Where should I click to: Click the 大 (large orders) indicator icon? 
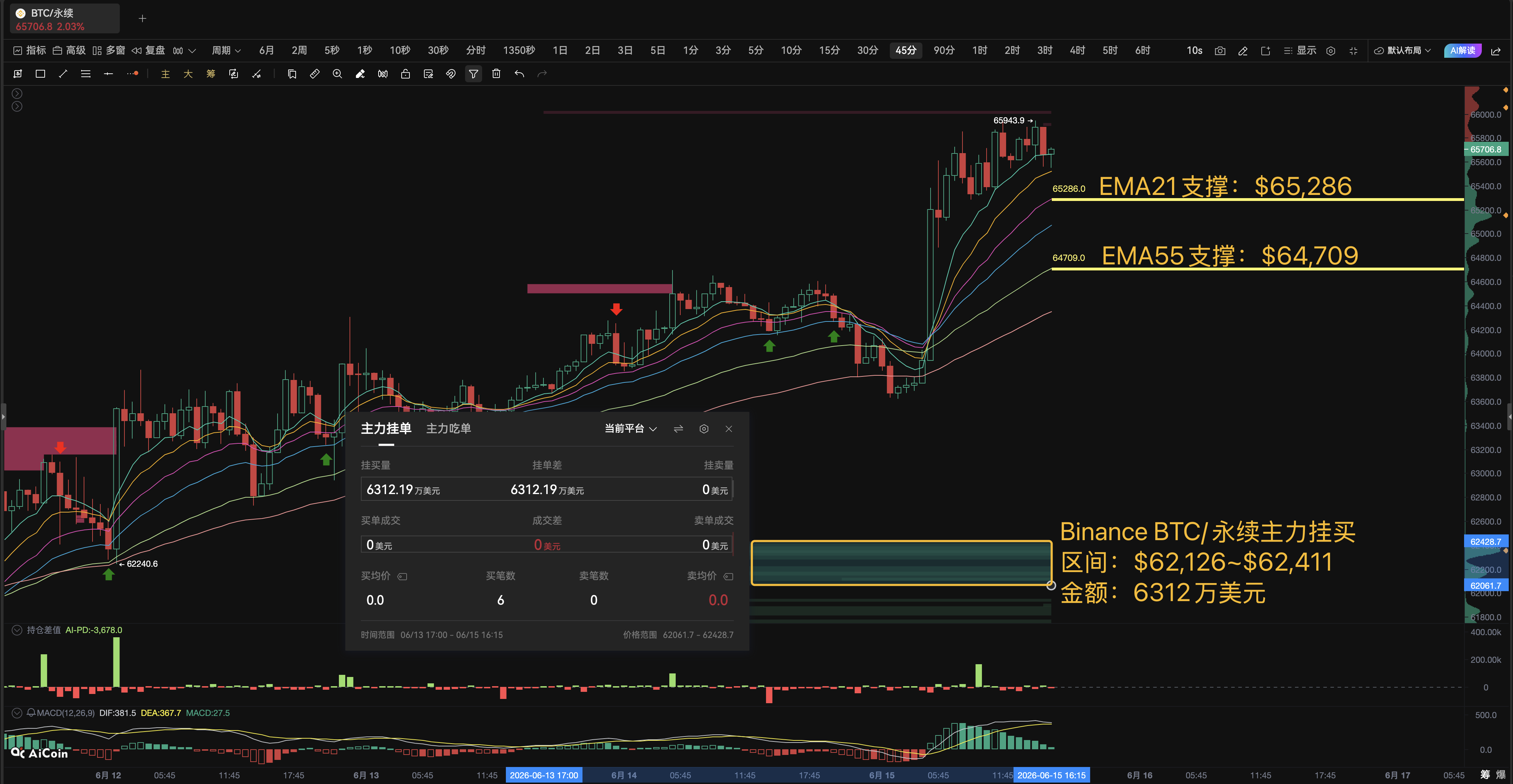pyautogui.click(x=188, y=74)
